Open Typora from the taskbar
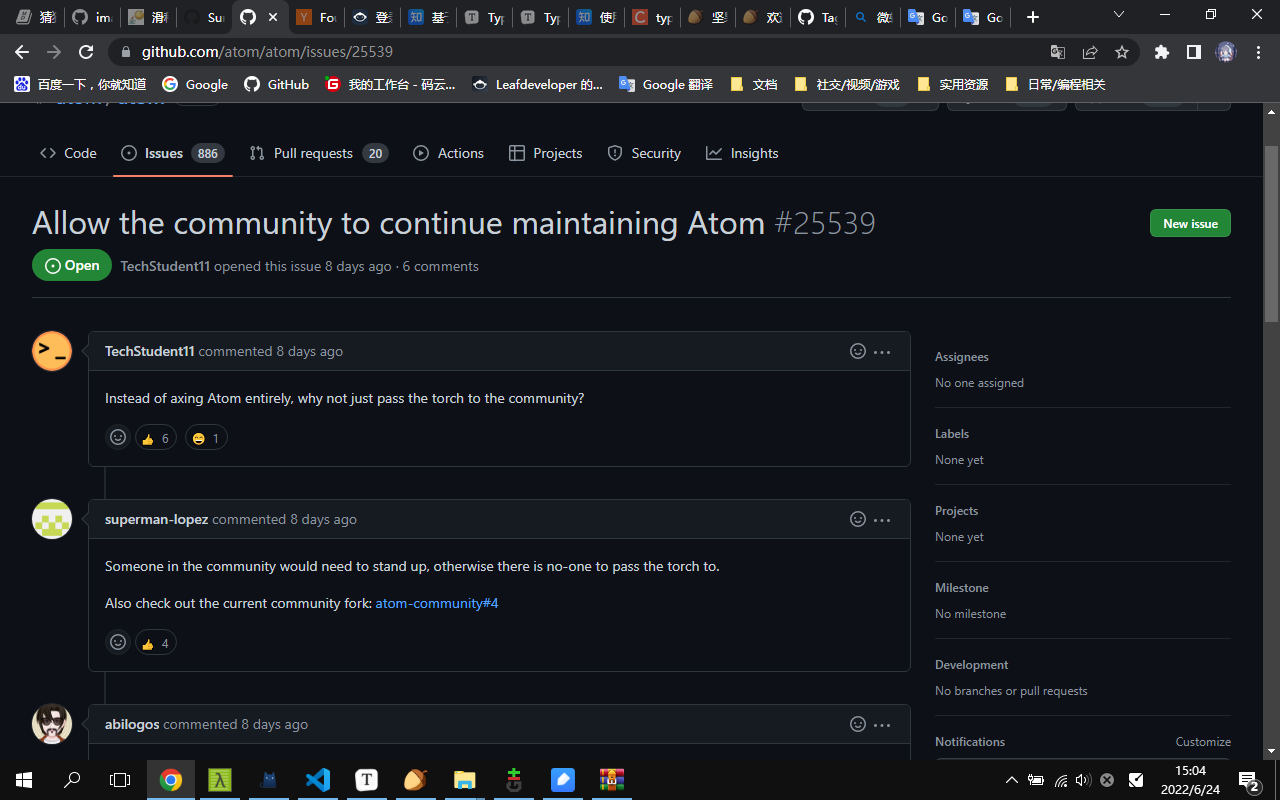The width and height of the screenshot is (1280, 800). click(x=366, y=780)
